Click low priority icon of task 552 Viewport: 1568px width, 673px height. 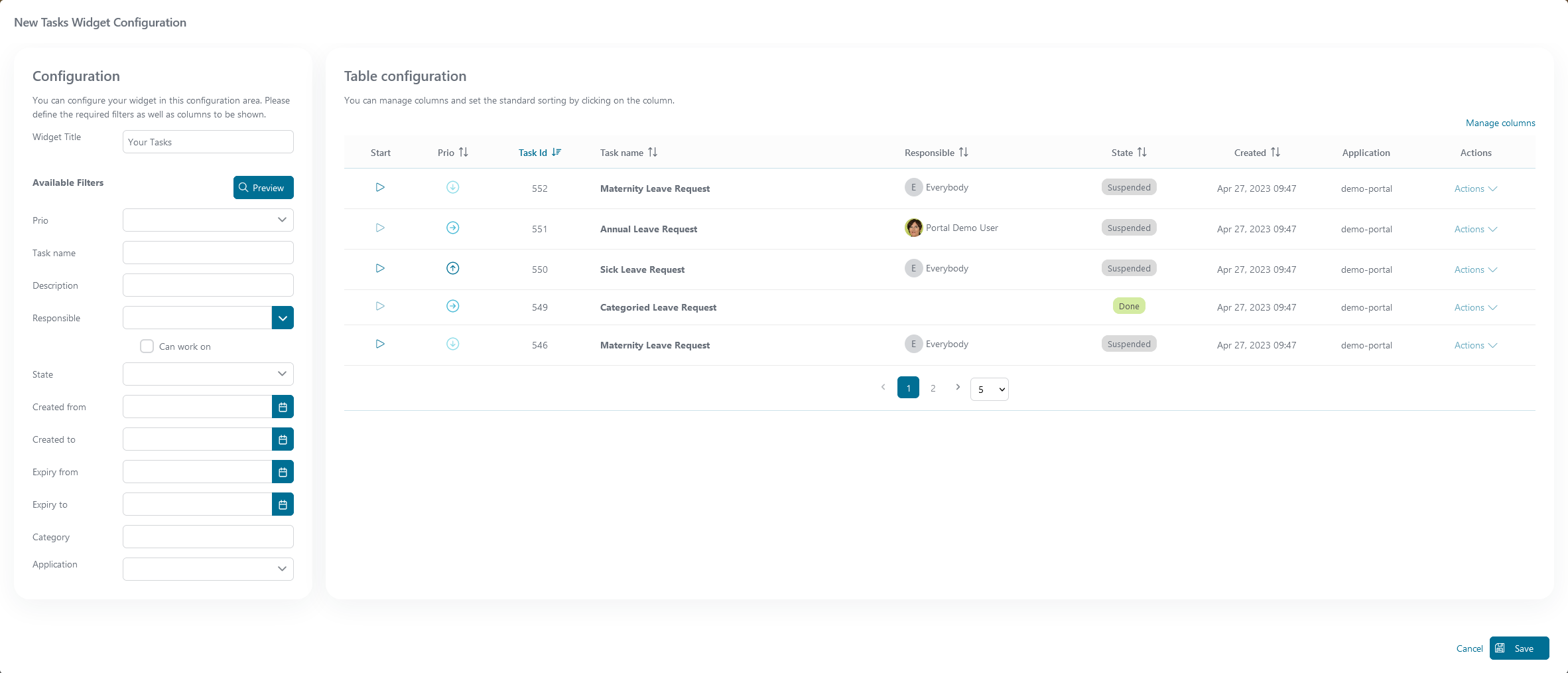point(453,187)
